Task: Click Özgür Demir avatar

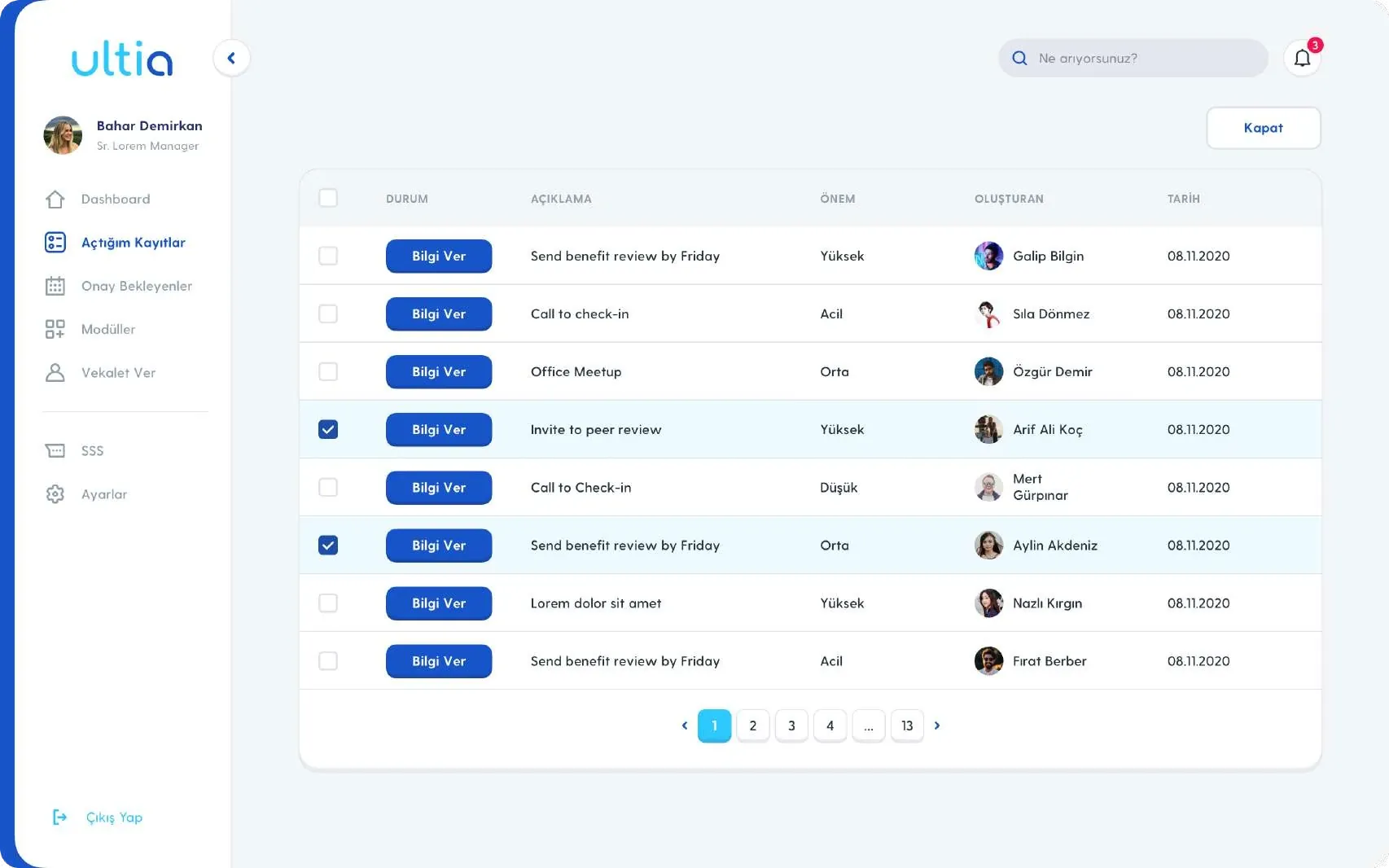Action: [988, 371]
